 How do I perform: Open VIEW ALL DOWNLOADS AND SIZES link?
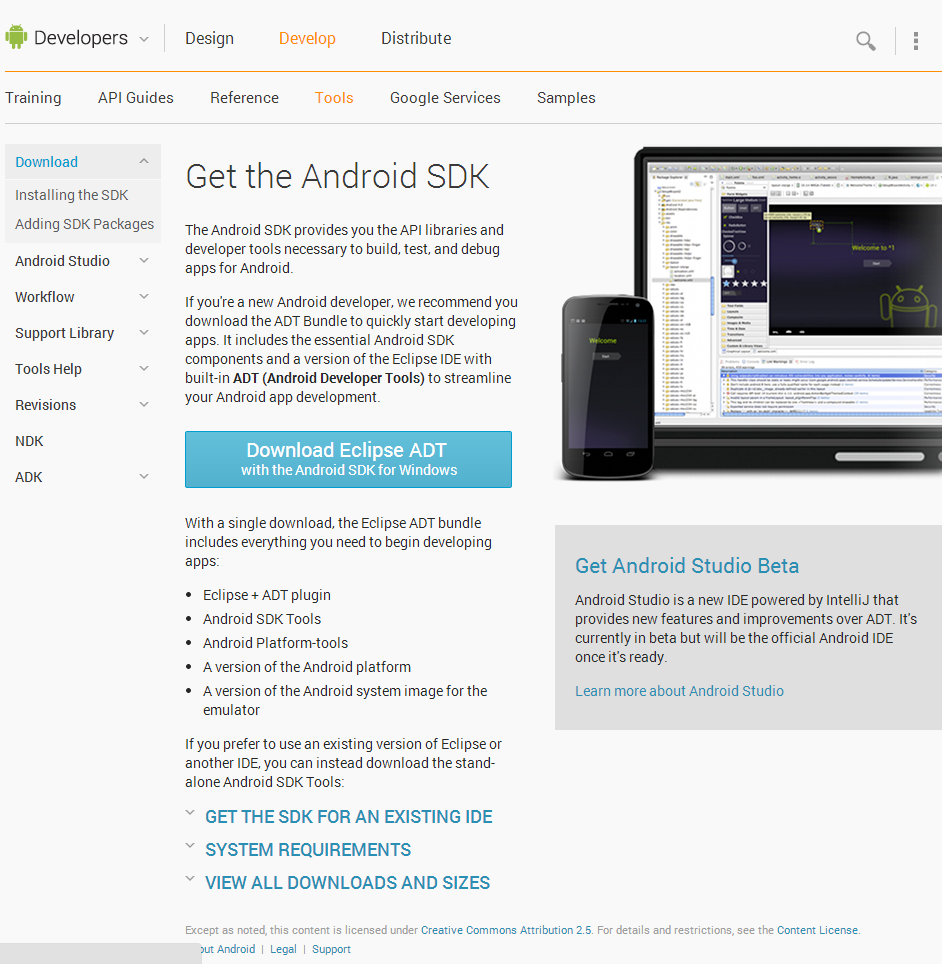point(347,883)
